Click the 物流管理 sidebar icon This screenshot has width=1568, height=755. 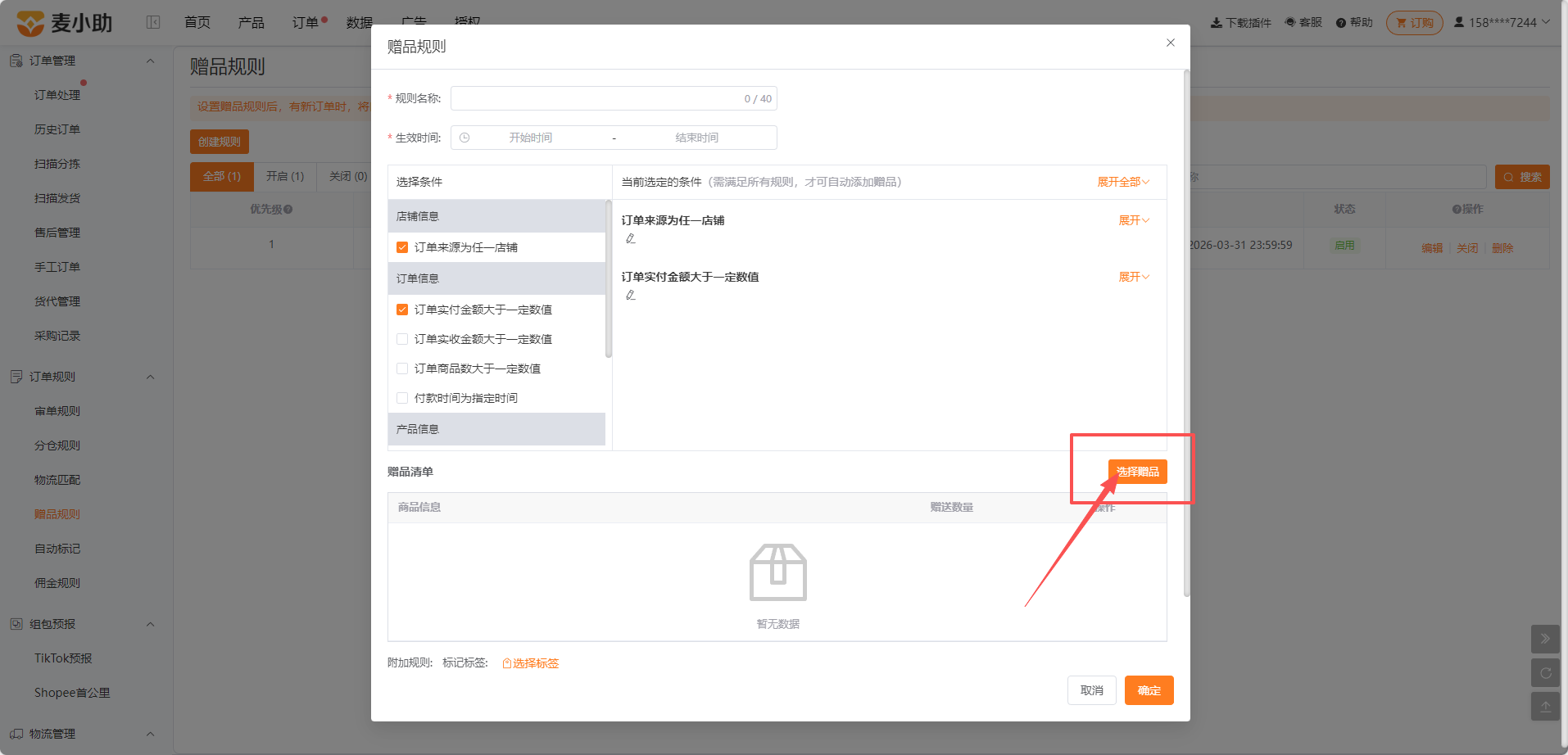click(x=16, y=734)
